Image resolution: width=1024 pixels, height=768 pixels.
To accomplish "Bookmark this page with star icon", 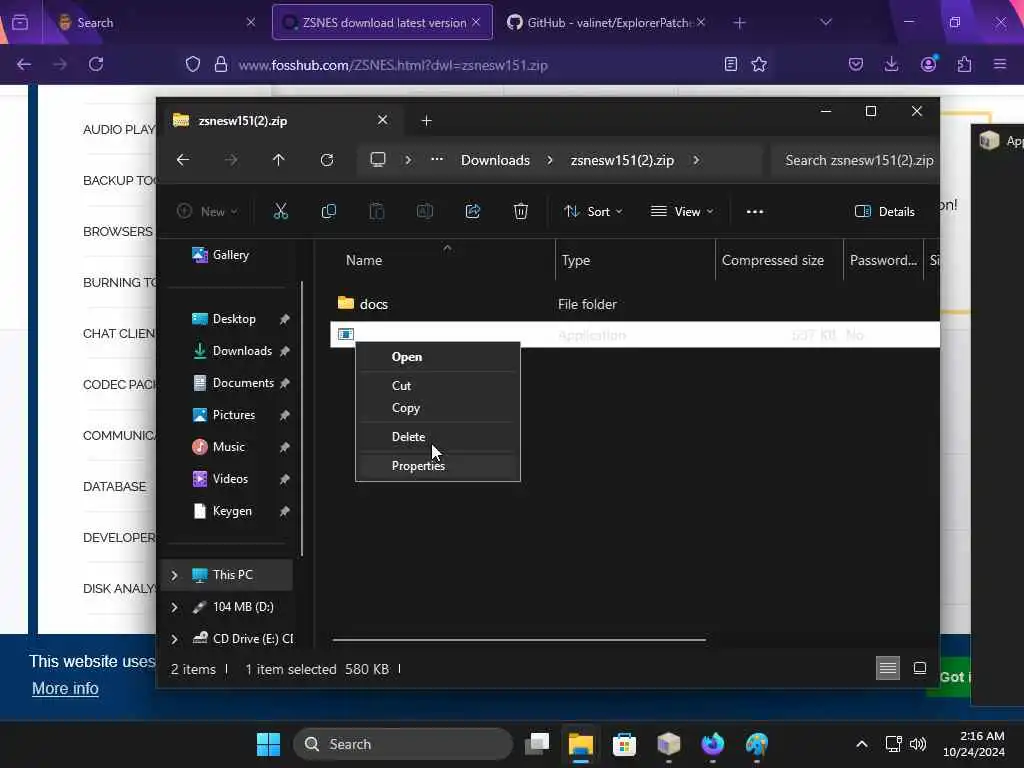I will coord(759,64).
